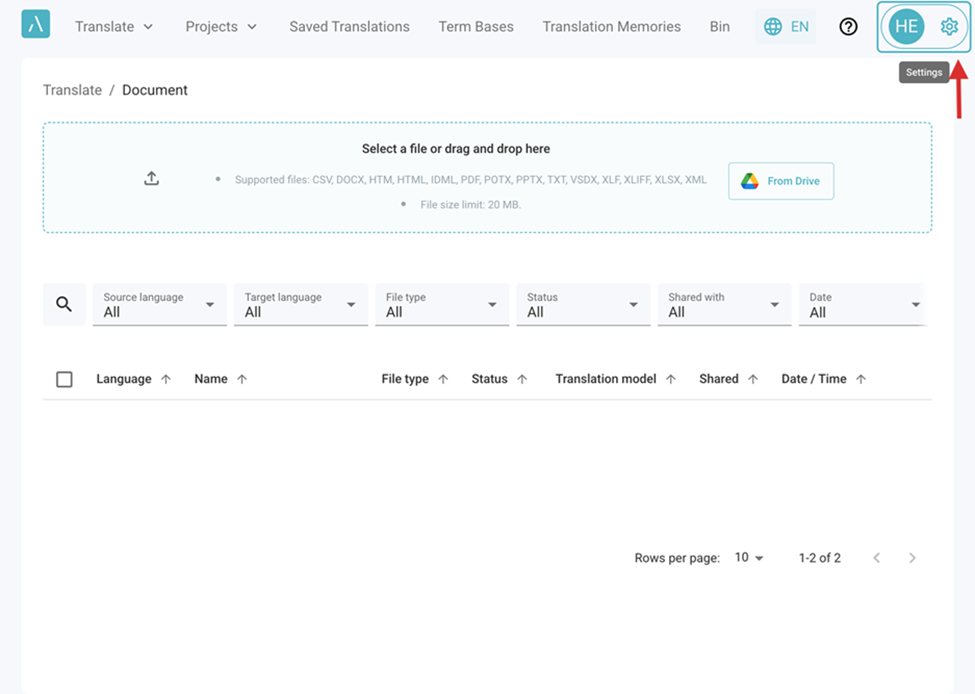
Task: Open the Target language filter dropdown
Action: 301,305
